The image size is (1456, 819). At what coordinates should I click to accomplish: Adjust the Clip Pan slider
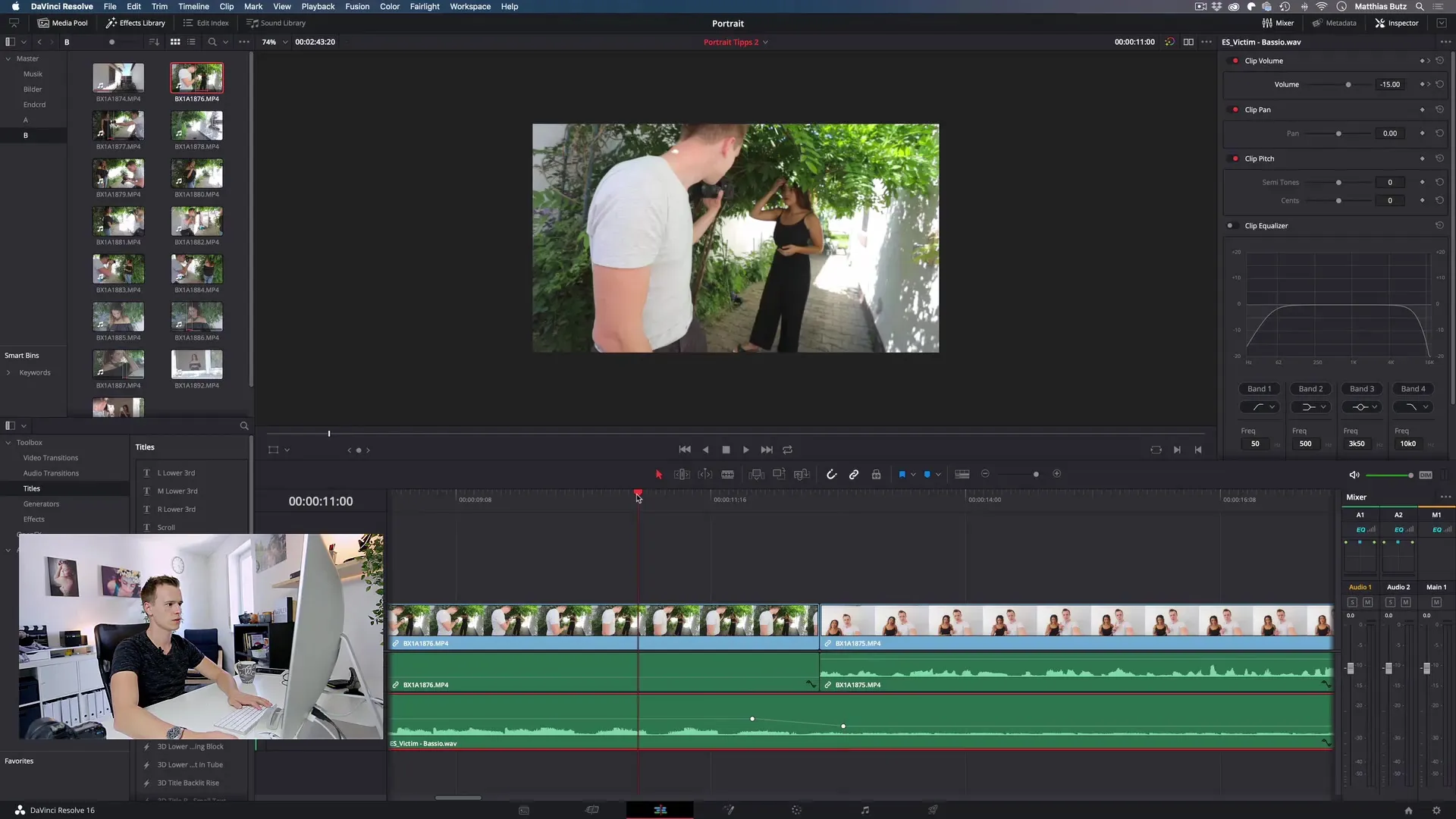point(1338,133)
